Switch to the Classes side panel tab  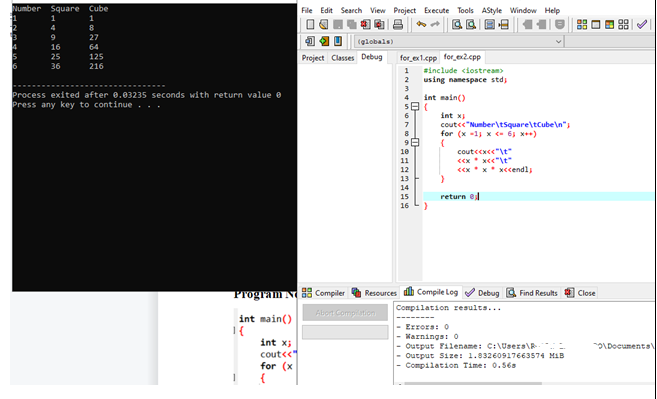coord(343,58)
